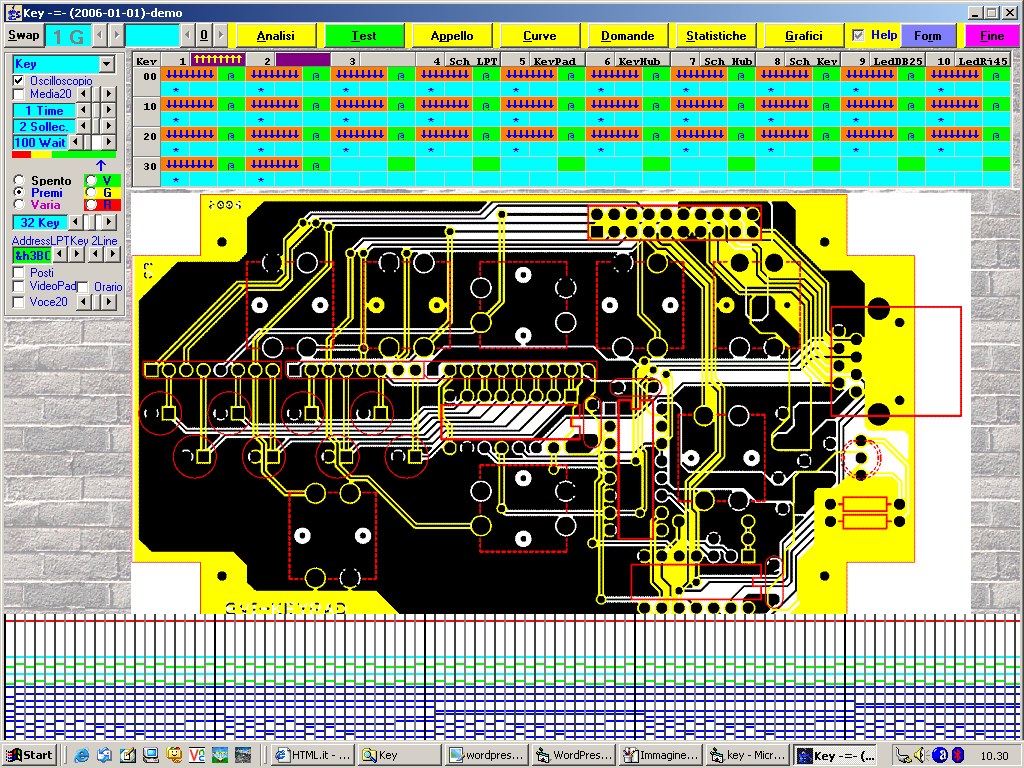Click right arrow of 100 Wait slider
The width and height of the screenshot is (1024, 768).
[109, 143]
